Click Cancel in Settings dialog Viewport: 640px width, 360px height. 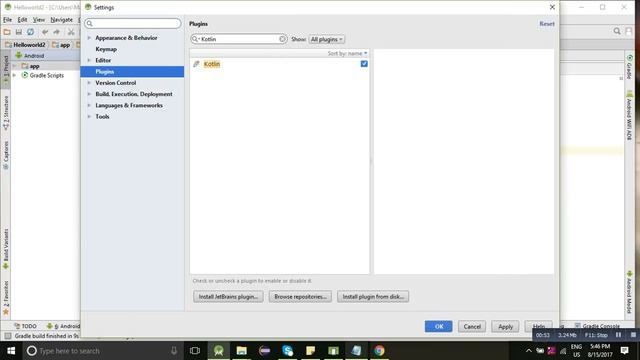click(x=472, y=327)
